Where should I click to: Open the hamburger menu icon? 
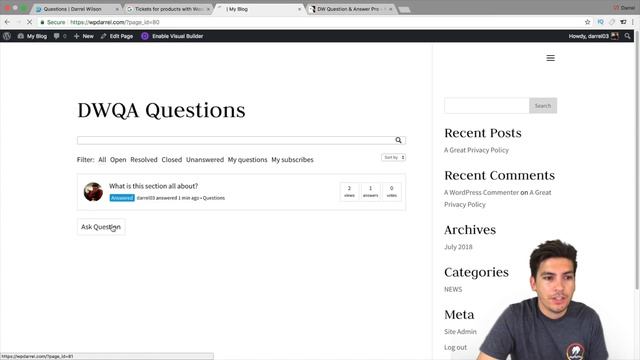click(550, 58)
